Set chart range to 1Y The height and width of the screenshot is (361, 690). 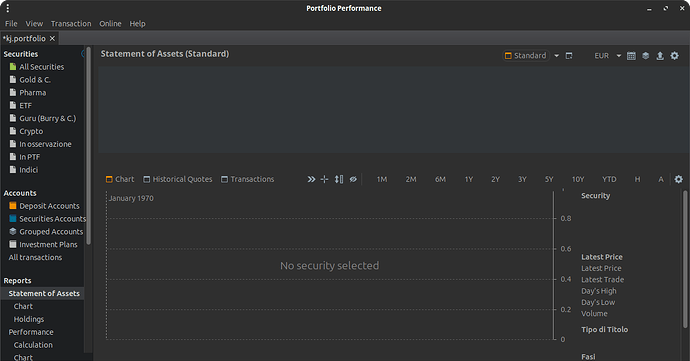pyautogui.click(x=469, y=179)
